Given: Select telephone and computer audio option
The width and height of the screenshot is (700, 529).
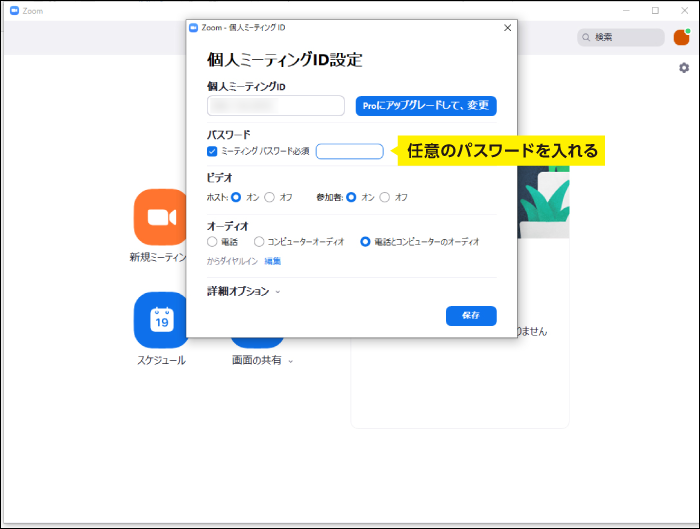Looking at the screenshot, I should coord(365,242).
